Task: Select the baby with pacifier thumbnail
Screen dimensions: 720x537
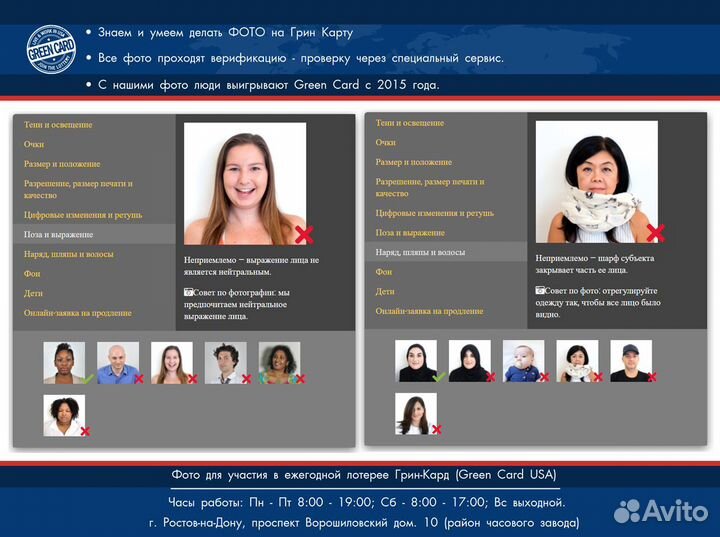Action: coord(523,361)
